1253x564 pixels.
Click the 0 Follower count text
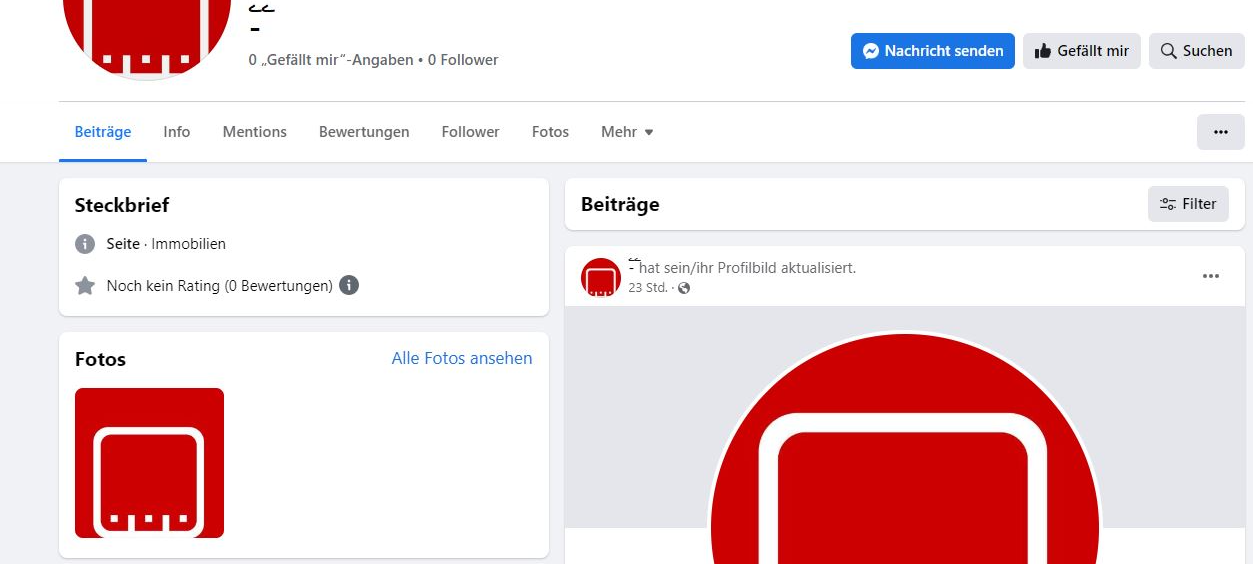tap(463, 60)
